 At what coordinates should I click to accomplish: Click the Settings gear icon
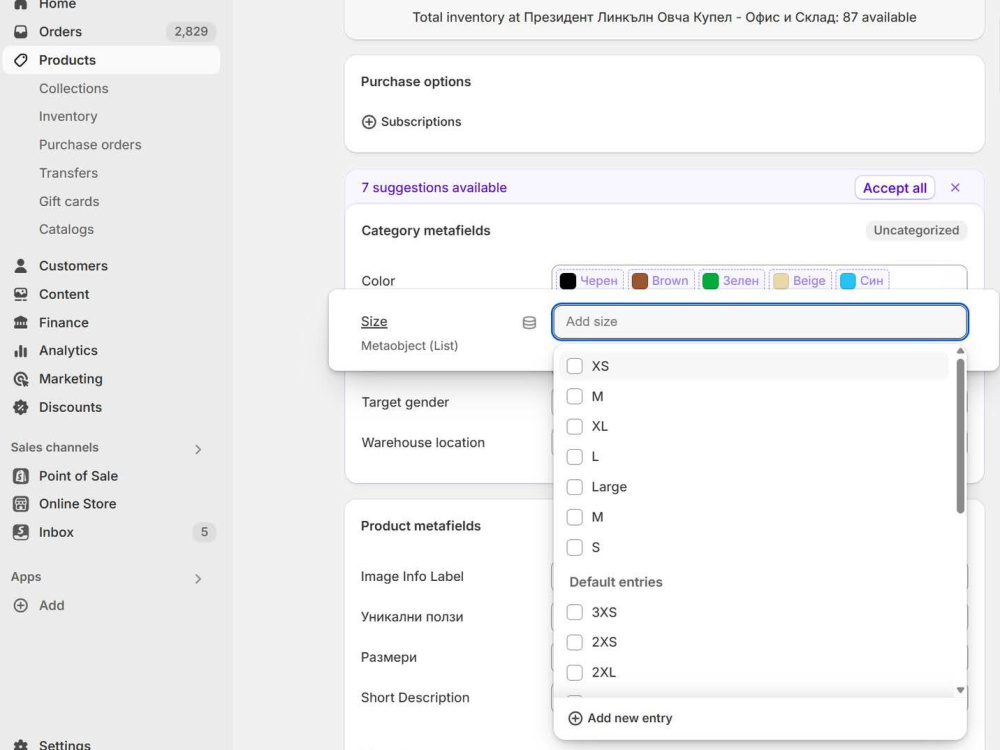20,744
